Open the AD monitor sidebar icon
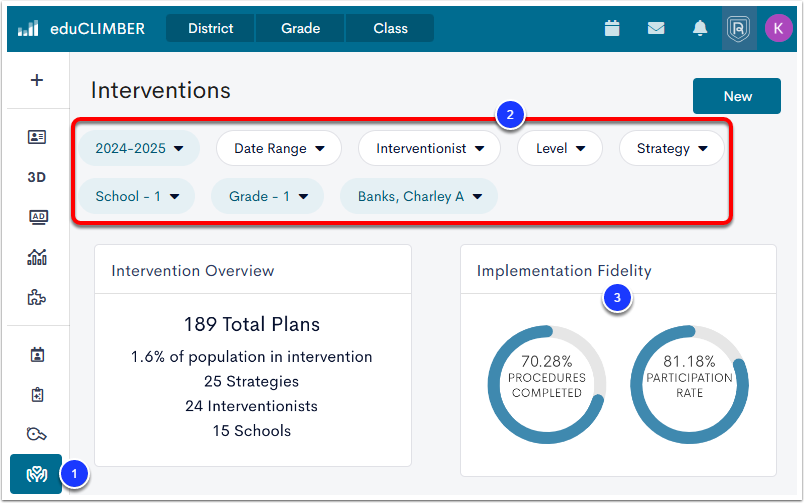The height and width of the screenshot is (503, 804). (x=38, y=217)
